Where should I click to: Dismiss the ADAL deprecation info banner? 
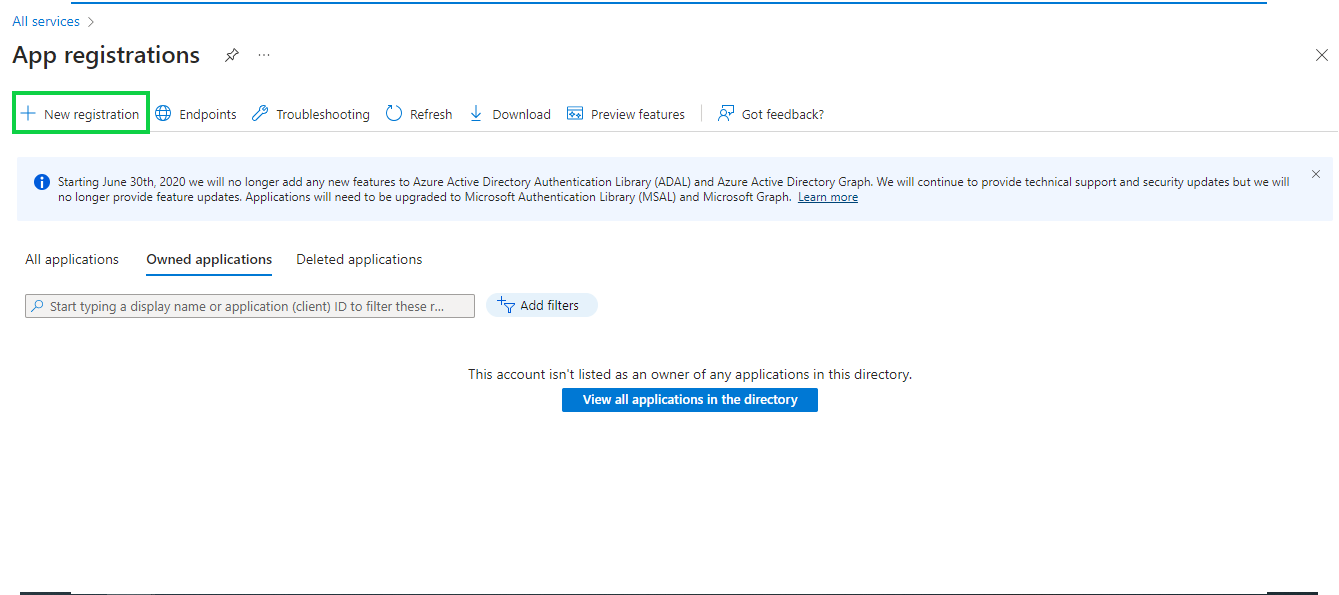coord(1316,174)
